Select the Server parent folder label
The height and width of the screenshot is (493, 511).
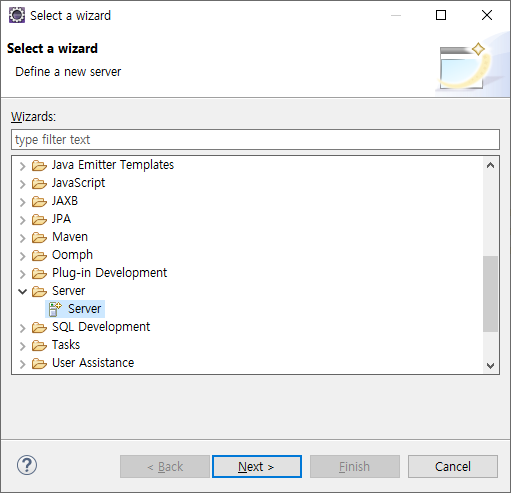[x=69, y=291]
